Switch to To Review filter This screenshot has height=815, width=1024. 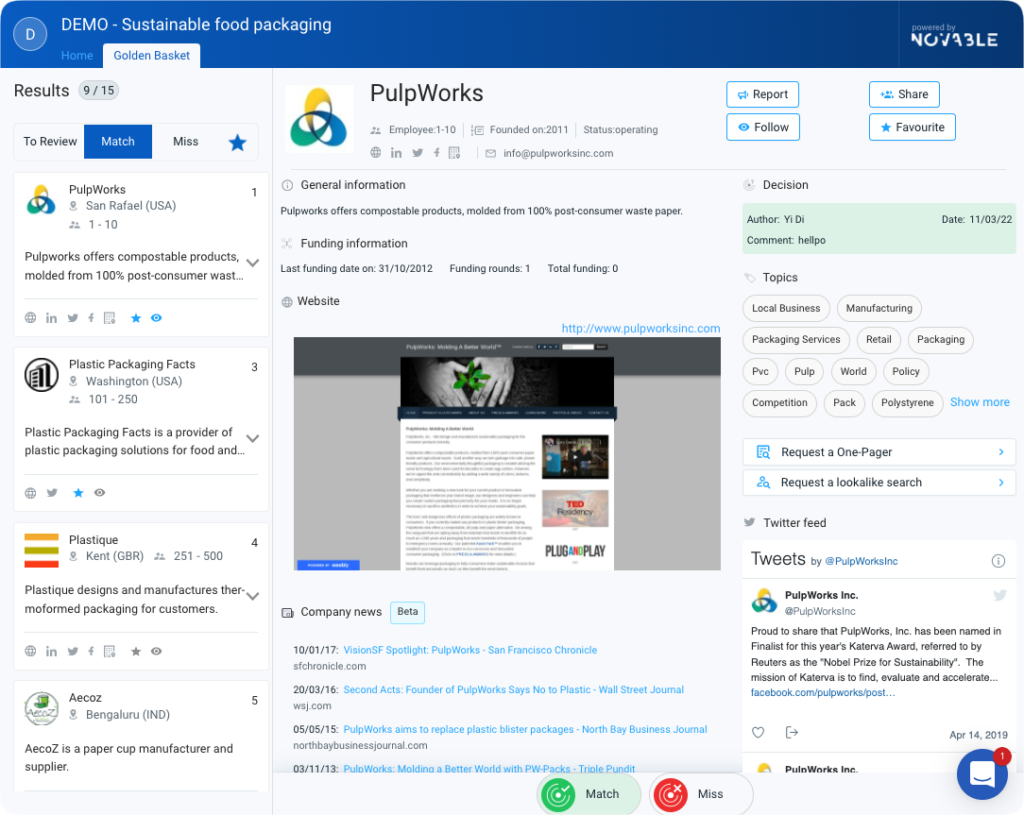50,142
